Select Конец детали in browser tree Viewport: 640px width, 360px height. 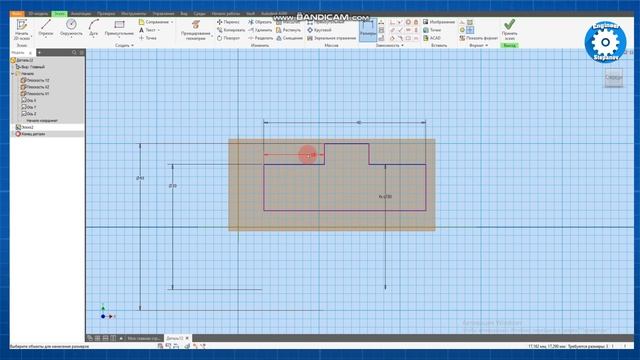click(x=30, y=134)
